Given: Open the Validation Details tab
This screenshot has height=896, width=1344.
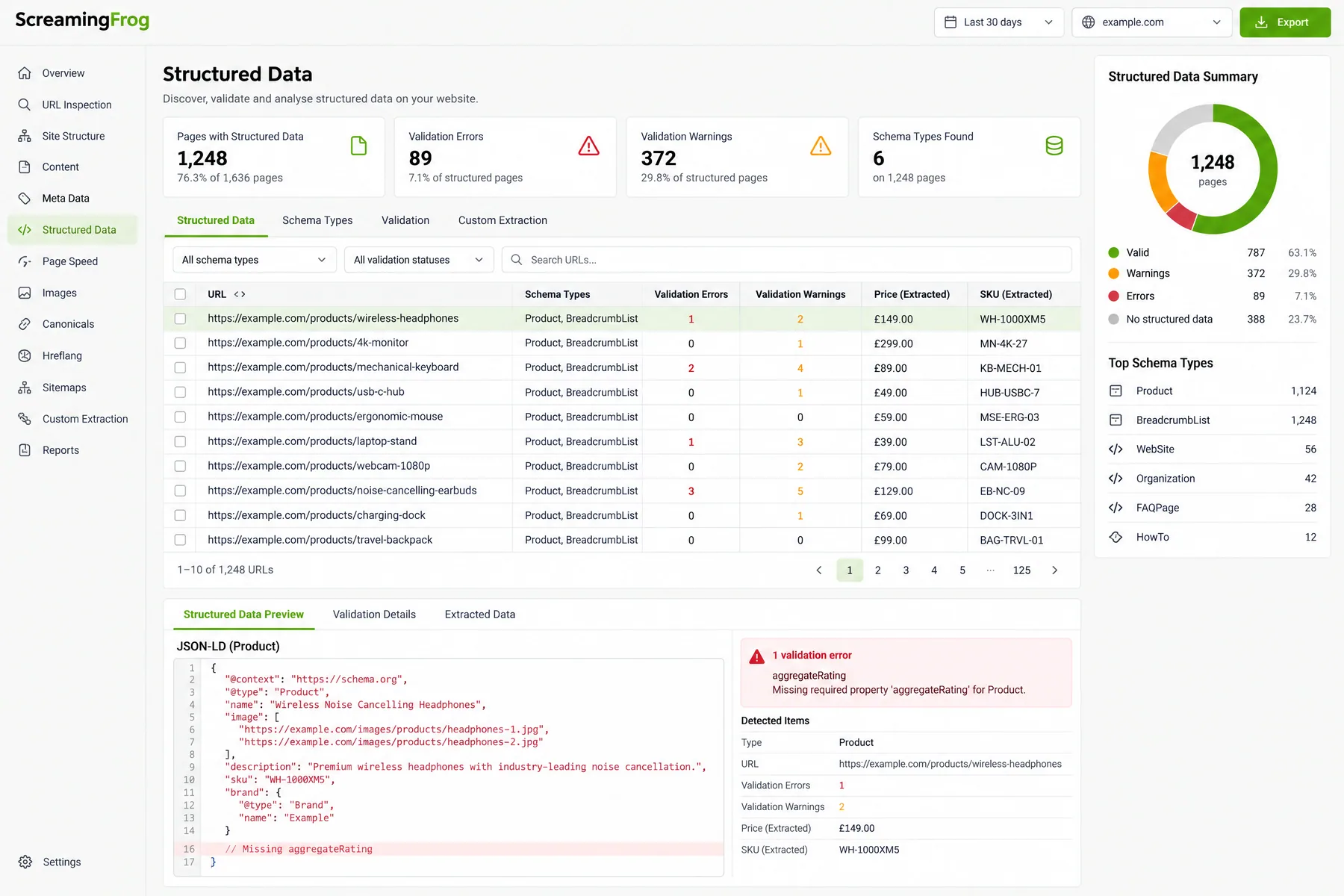Looking at the screenshot, I should point(374,615).
